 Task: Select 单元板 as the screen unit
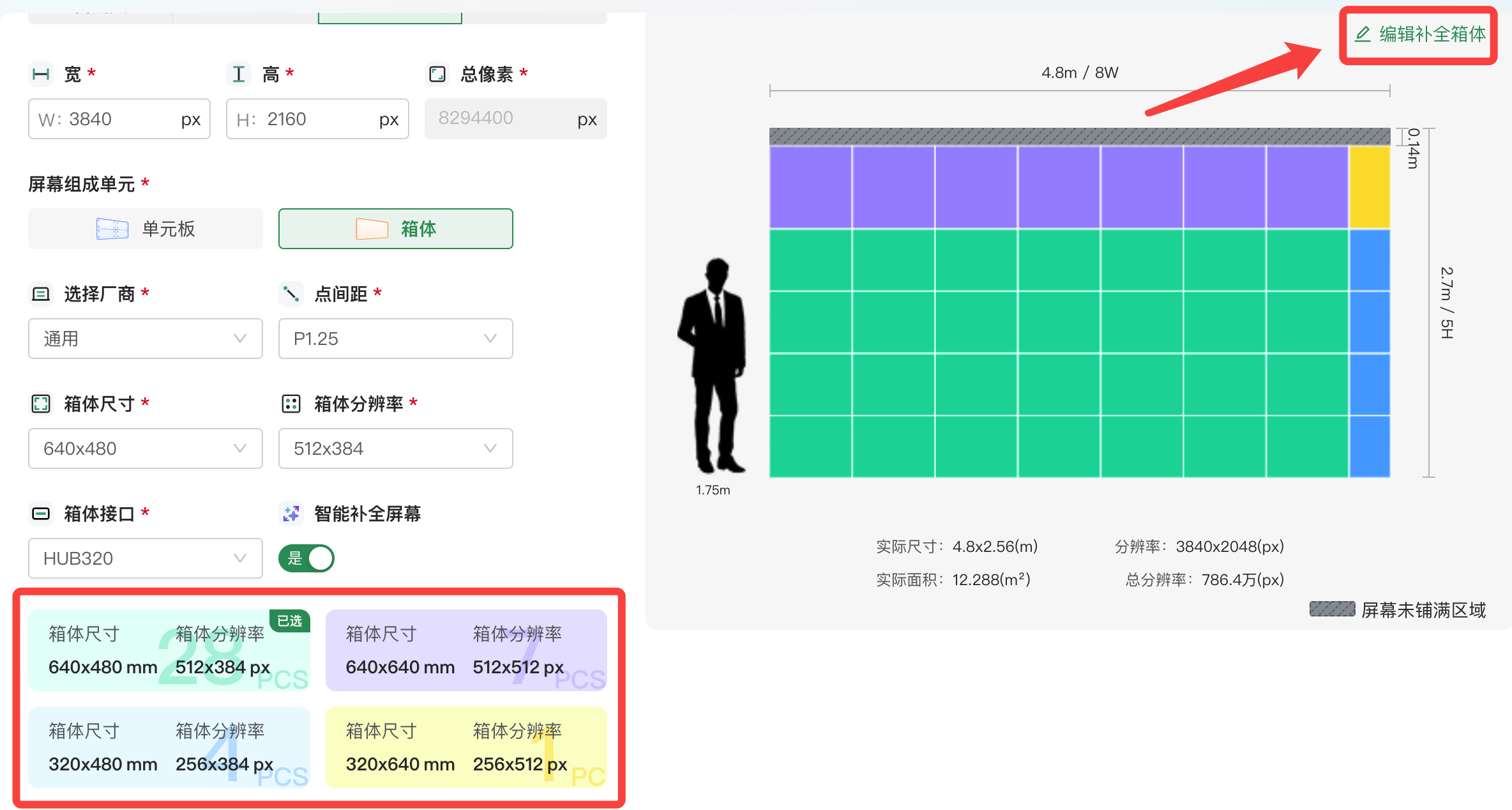coord(146,229)
